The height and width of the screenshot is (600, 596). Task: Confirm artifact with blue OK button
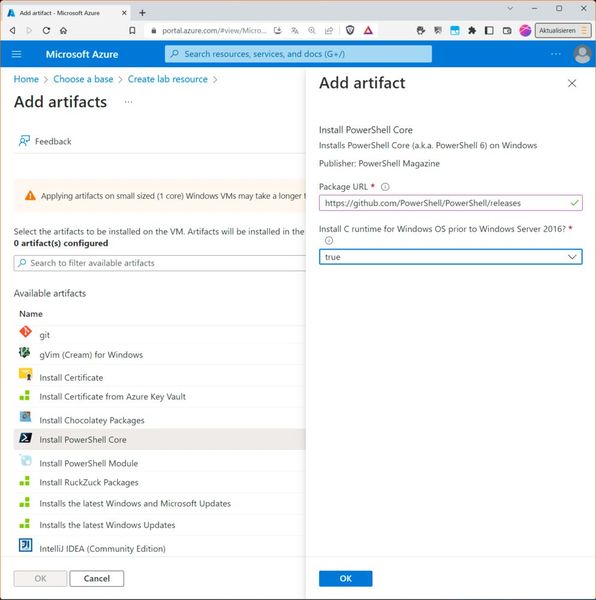(345, 578)
